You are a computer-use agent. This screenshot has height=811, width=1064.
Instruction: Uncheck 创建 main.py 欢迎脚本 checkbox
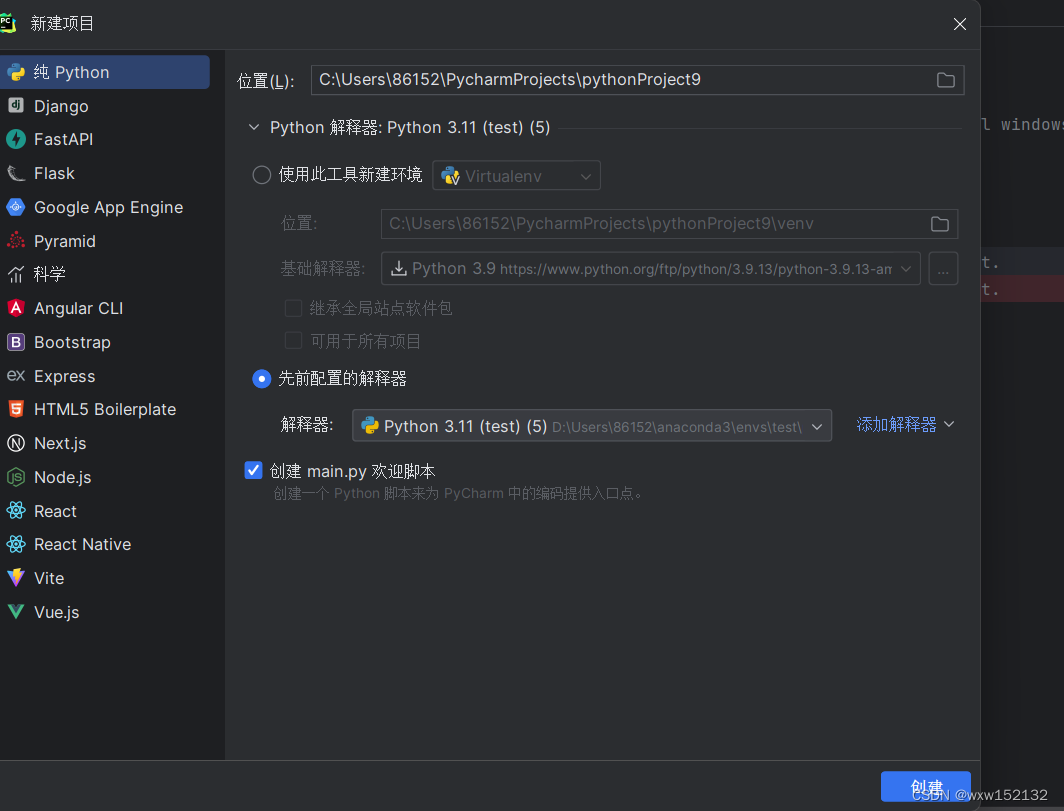(x=253, y=470)
